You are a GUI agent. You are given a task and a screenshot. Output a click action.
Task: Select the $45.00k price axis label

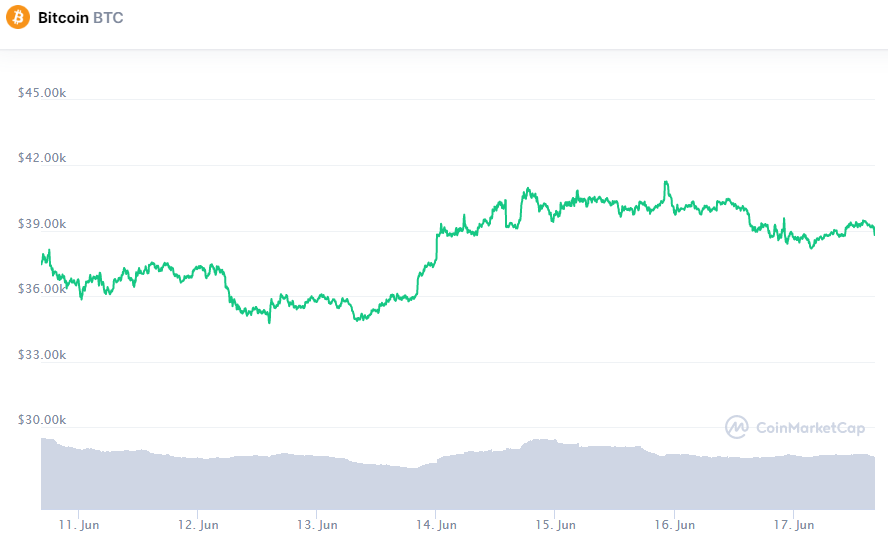pos(42,93)
